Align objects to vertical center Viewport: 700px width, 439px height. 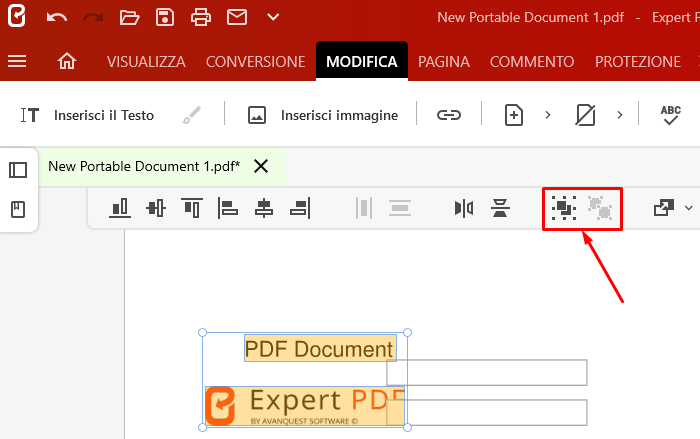[x=156, y=208]
